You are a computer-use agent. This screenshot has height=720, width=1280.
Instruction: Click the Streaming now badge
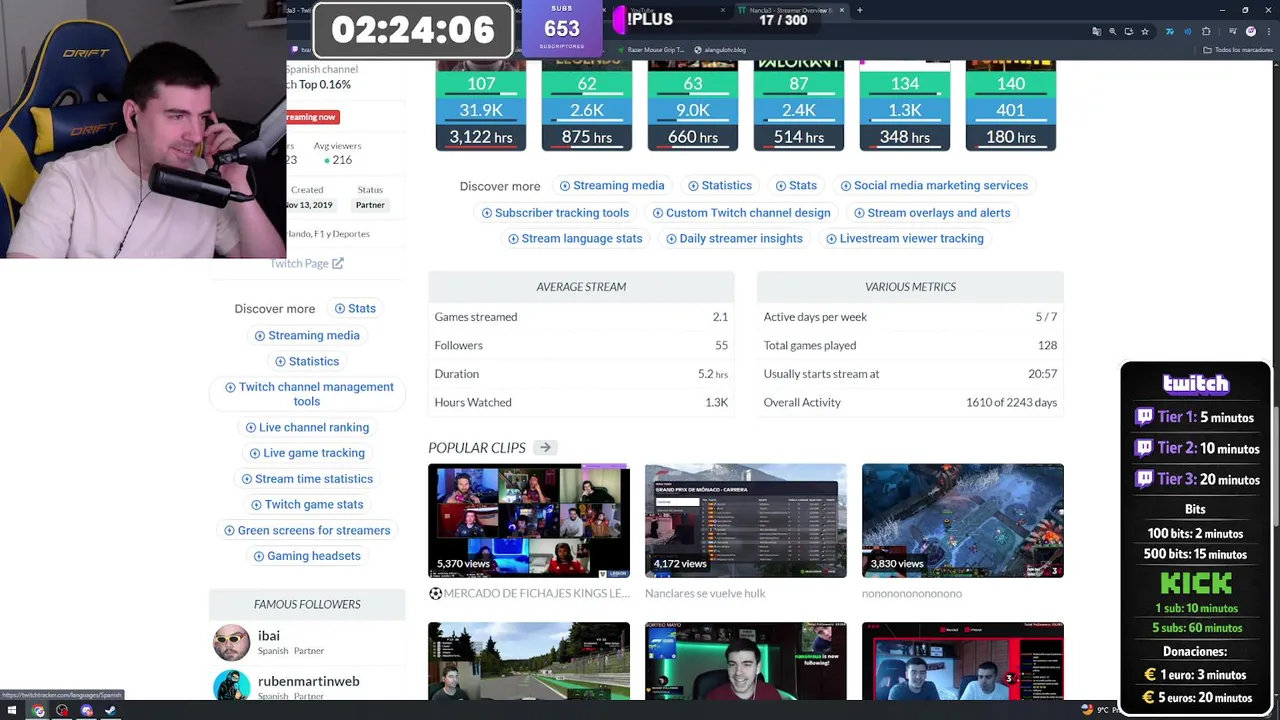point(312,117)
